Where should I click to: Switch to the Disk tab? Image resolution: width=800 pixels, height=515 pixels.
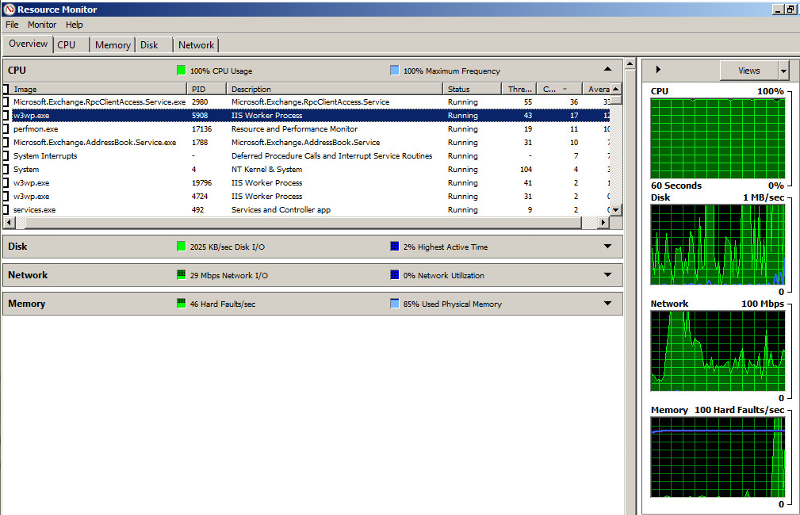pyautogui.click(x=154, y=45)
